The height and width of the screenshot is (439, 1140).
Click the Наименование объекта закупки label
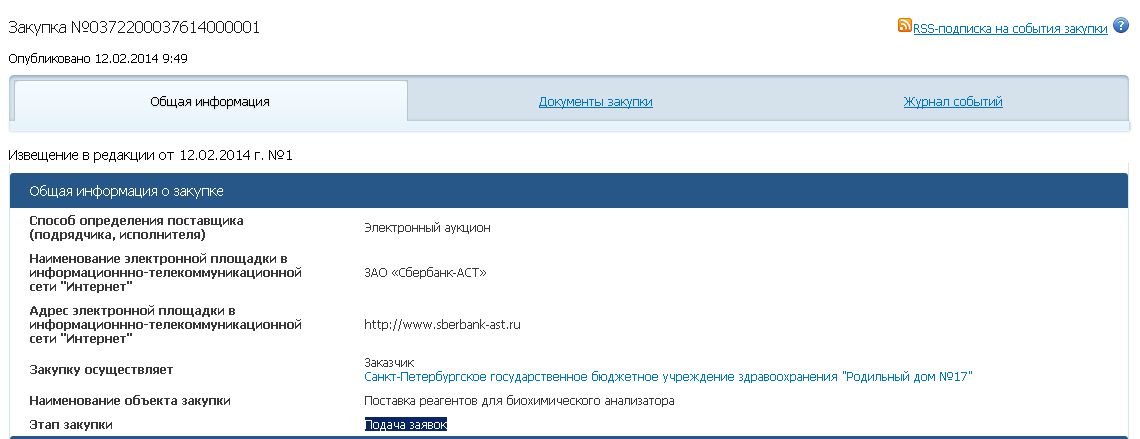130,400
